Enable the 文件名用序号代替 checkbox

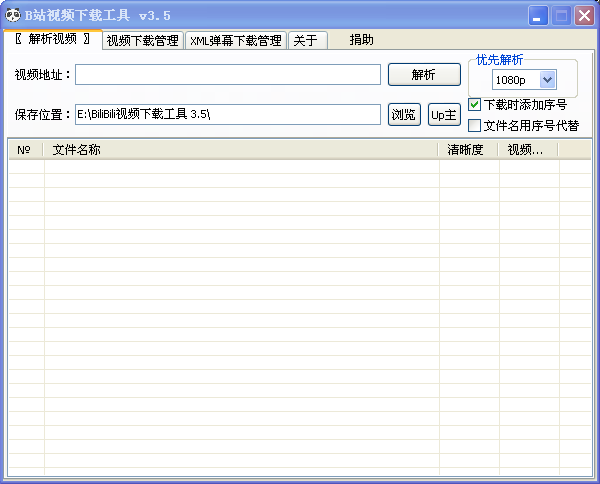point(474,125)
